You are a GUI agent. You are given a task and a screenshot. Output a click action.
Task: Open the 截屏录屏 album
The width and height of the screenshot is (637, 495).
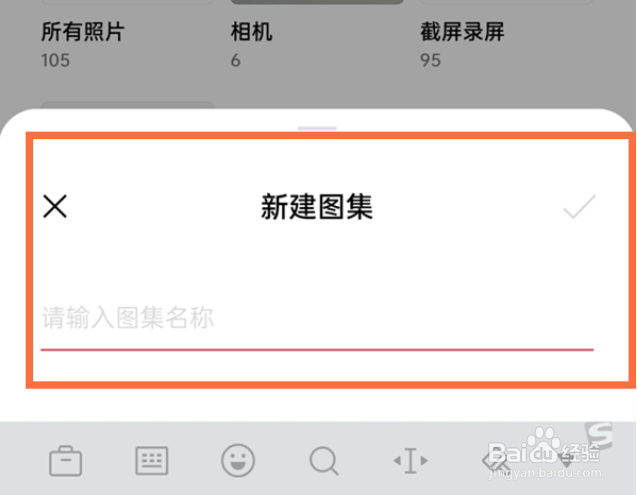tap(462, 32)
